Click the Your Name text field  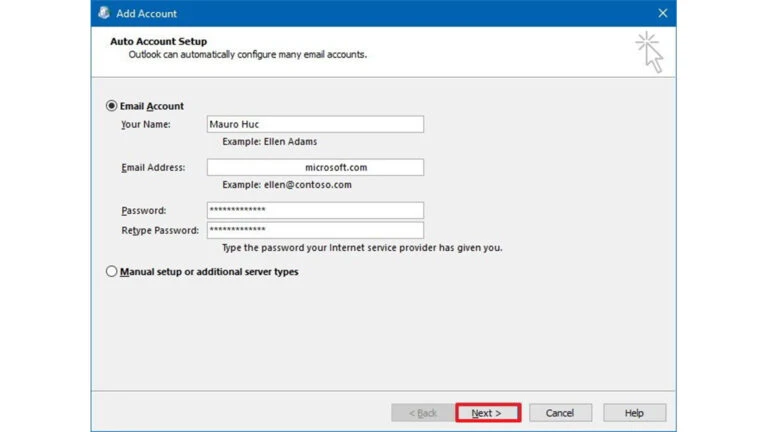point(315,125)
